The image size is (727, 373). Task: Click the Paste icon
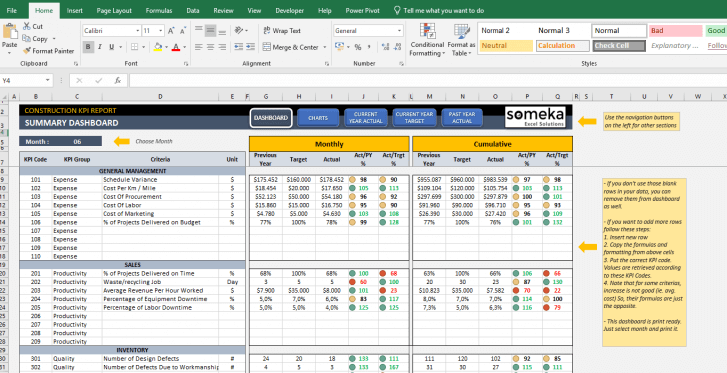point(9,32)
